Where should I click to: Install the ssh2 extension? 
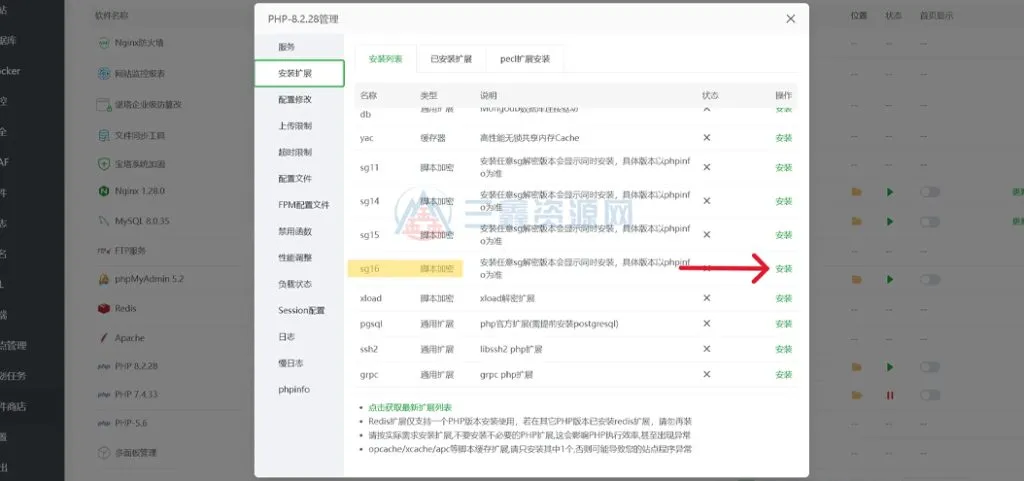click(783, 349)
